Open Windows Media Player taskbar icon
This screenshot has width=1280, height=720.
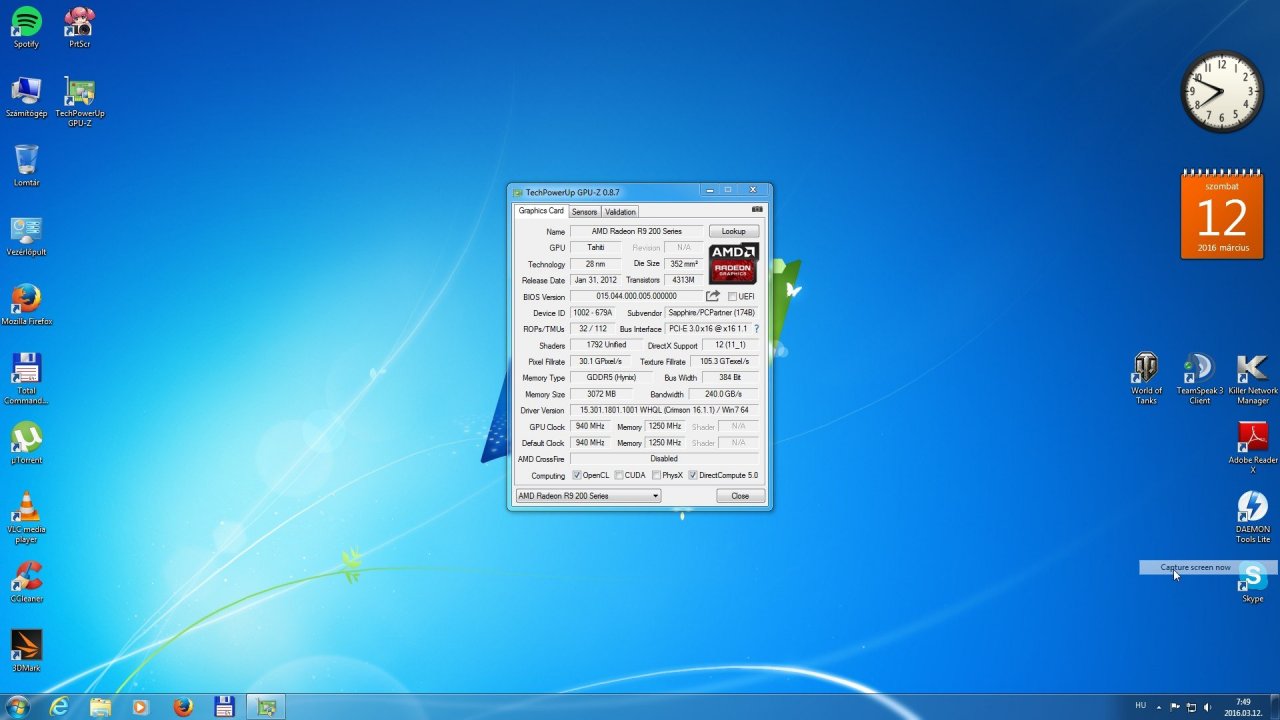(x=141, y=707)
